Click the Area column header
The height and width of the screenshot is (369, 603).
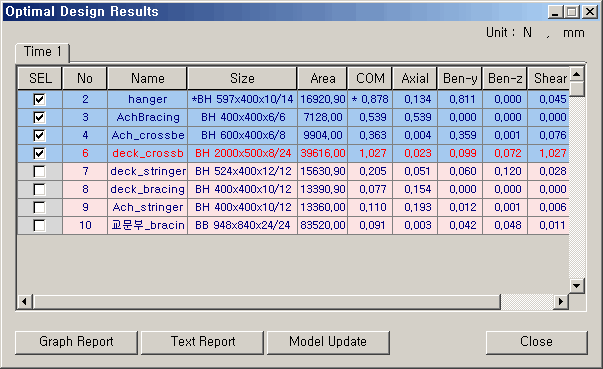[x=323, y=78]
